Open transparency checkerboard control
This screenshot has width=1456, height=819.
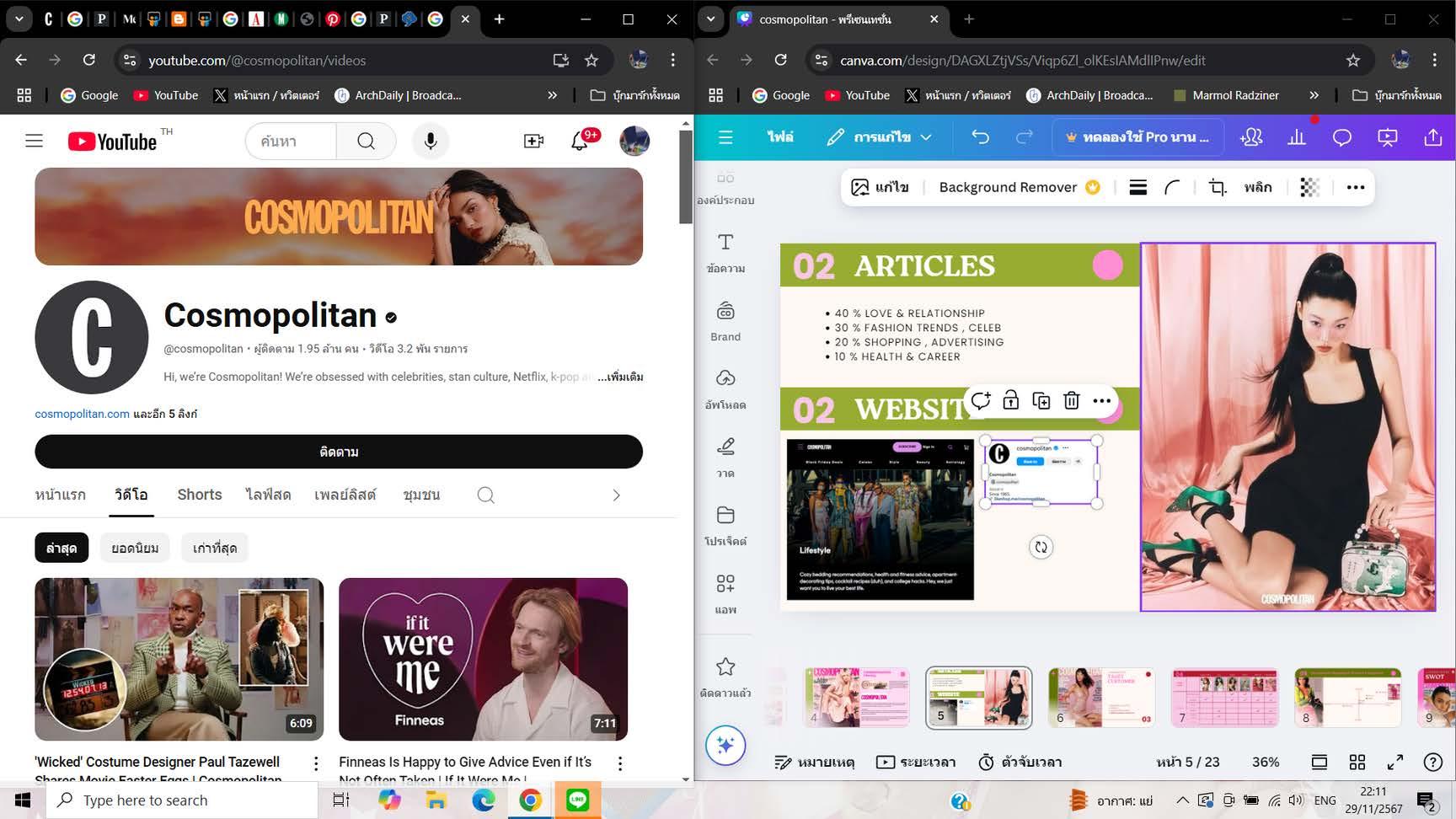(1309, 187)
